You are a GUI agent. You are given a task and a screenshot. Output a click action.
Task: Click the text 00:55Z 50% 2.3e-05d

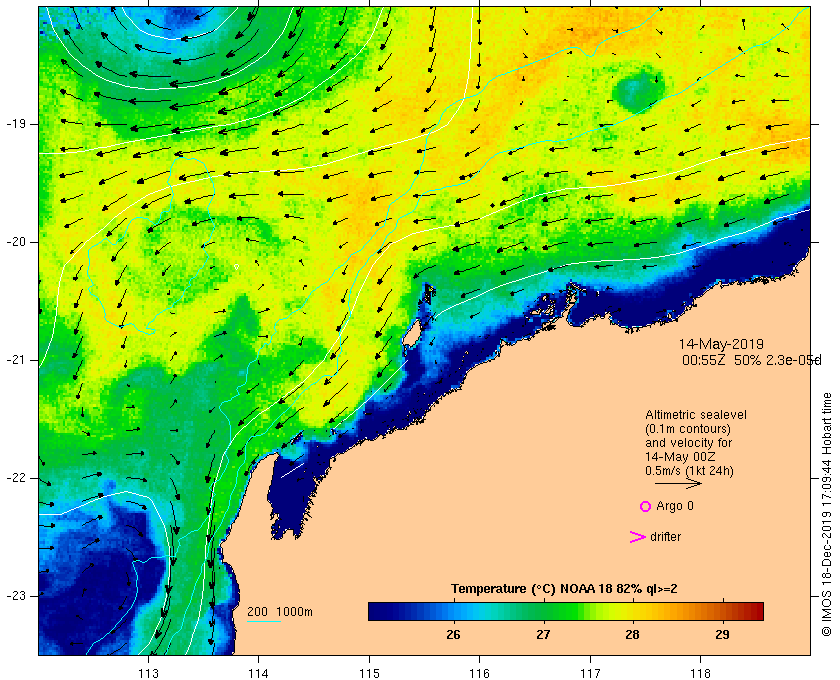[751, 360]
